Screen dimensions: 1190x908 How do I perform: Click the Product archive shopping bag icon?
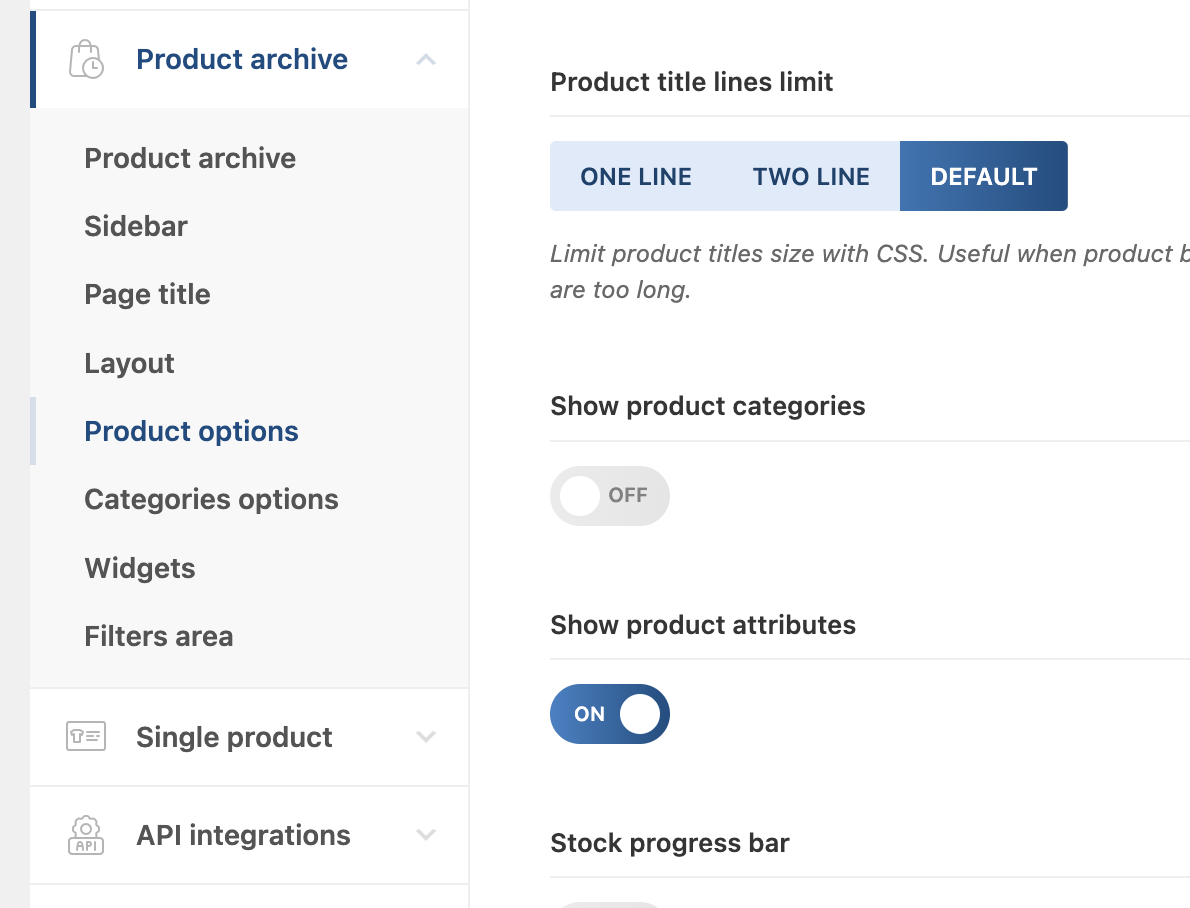(86, 60)
